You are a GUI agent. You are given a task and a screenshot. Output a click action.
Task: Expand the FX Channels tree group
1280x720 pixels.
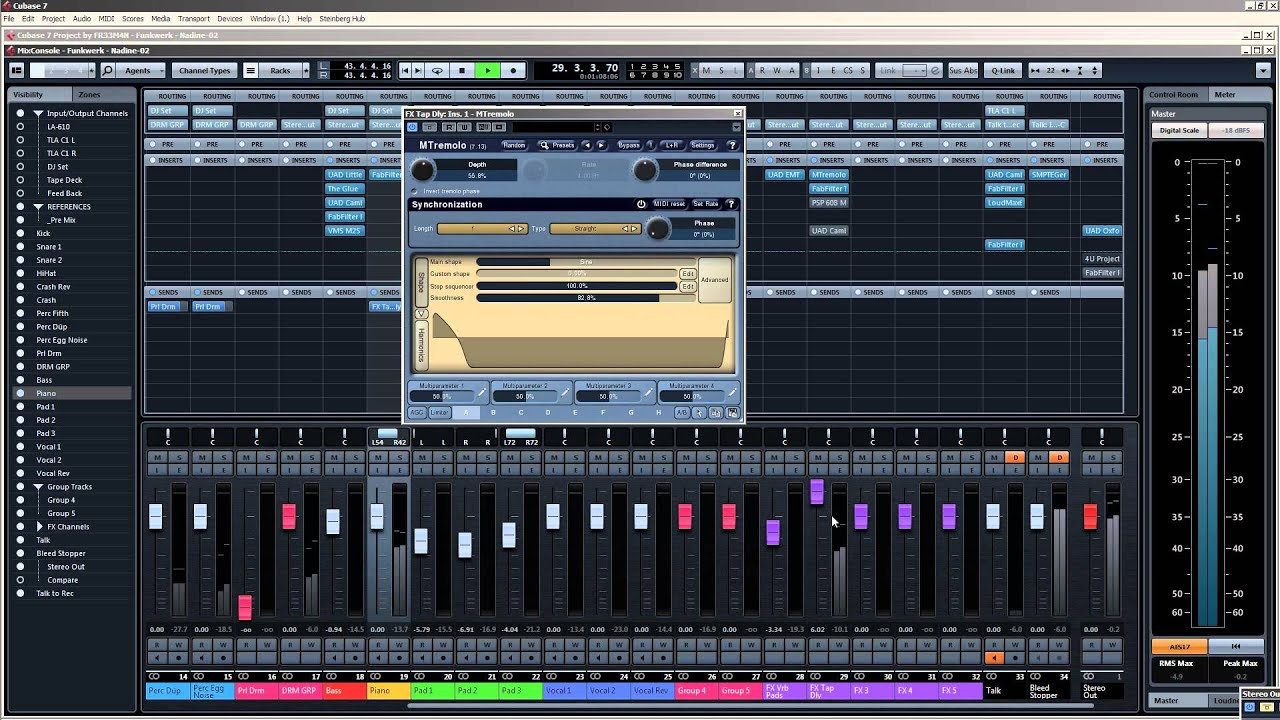(39, 526)
